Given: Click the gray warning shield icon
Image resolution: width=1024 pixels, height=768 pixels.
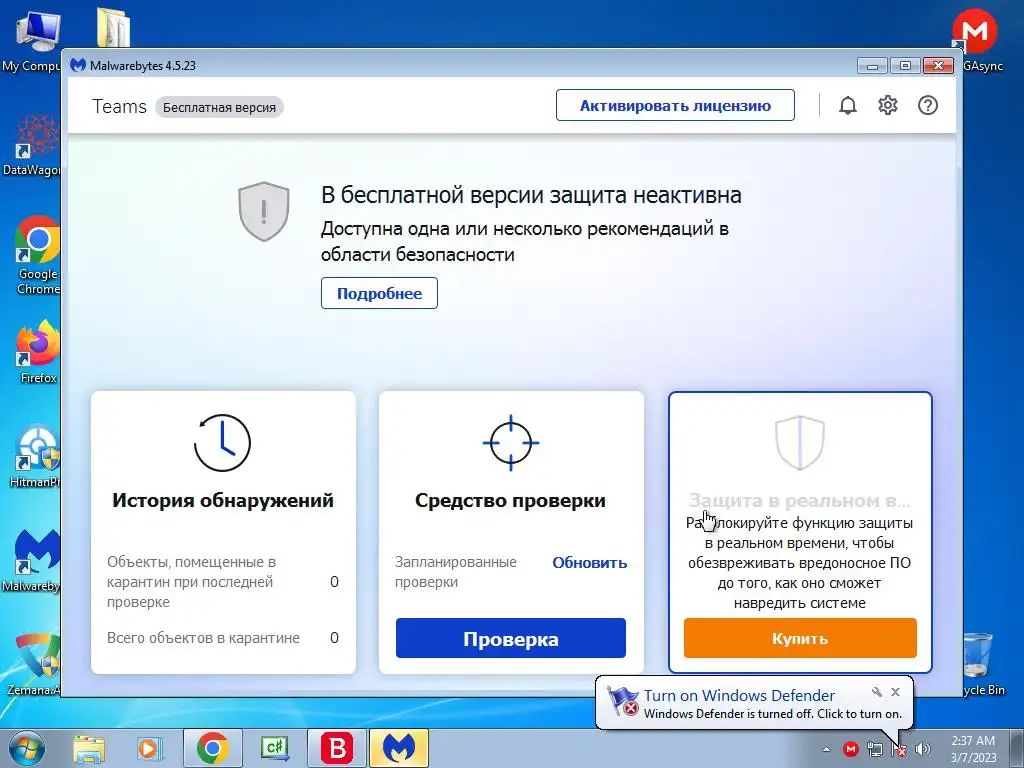Looking at the screenshot, I should 264,212.
